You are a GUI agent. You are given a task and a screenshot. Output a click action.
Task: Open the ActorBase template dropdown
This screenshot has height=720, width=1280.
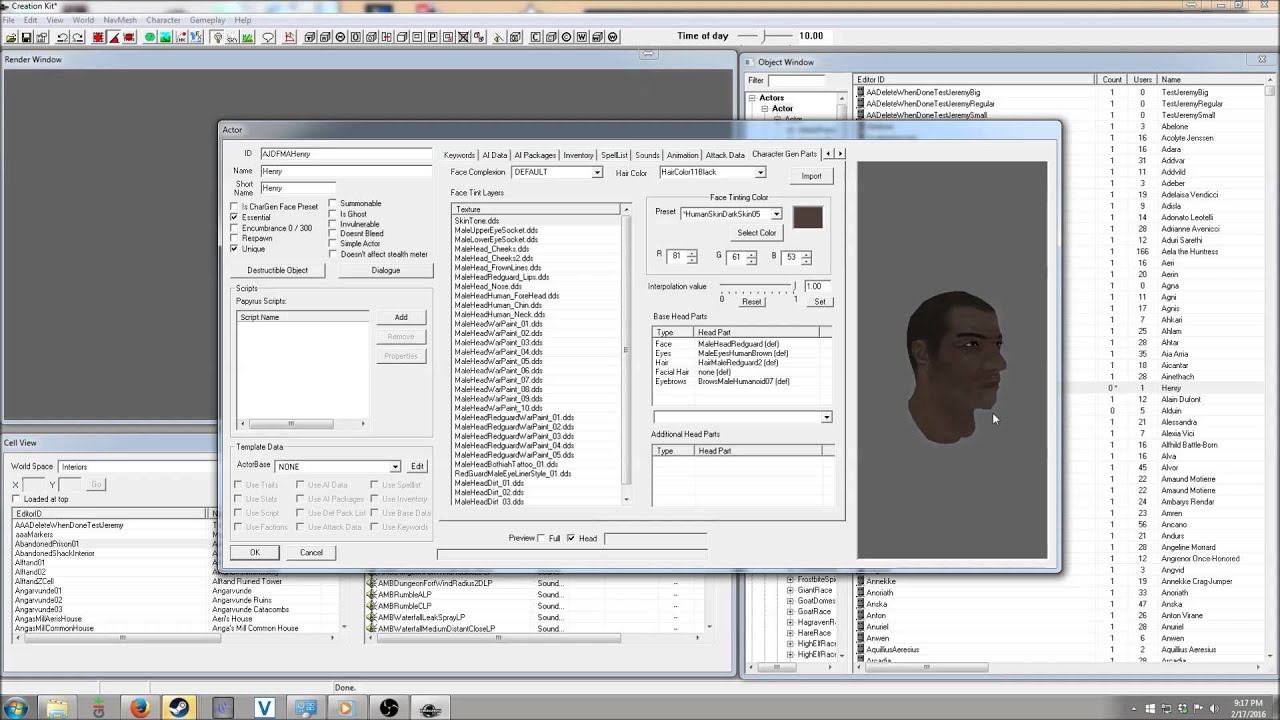click(395, 466)
